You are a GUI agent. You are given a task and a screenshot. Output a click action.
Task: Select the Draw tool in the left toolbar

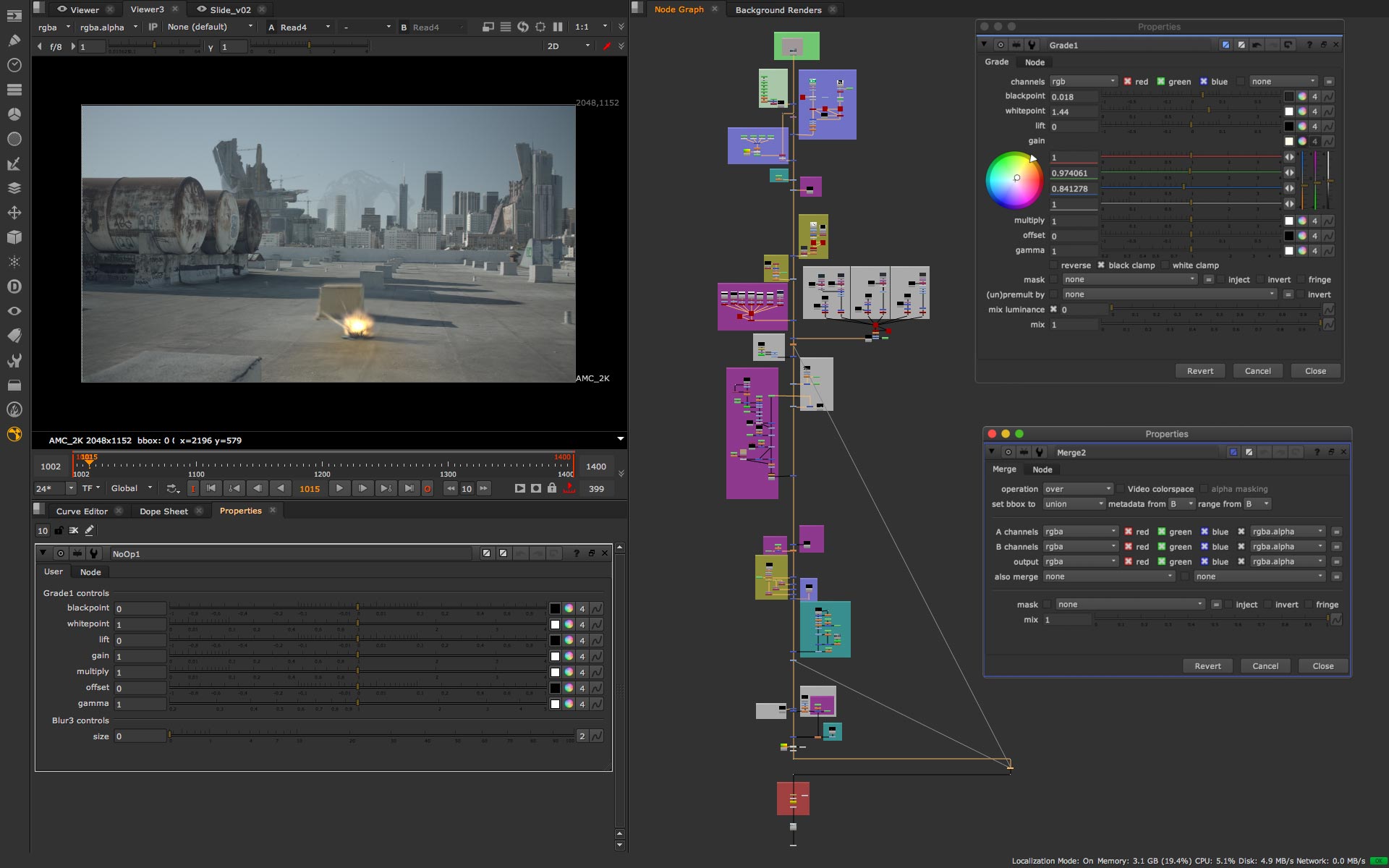pos(14,41)
